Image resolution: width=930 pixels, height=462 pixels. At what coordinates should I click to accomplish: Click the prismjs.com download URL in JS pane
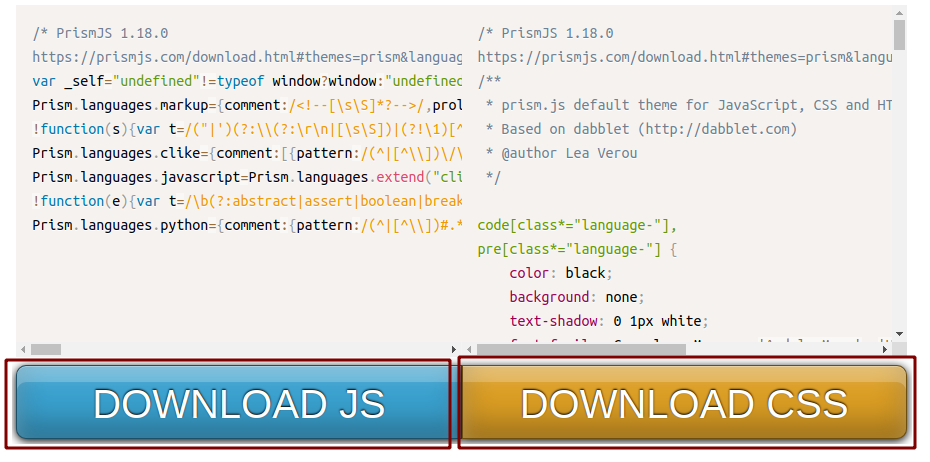247,57
